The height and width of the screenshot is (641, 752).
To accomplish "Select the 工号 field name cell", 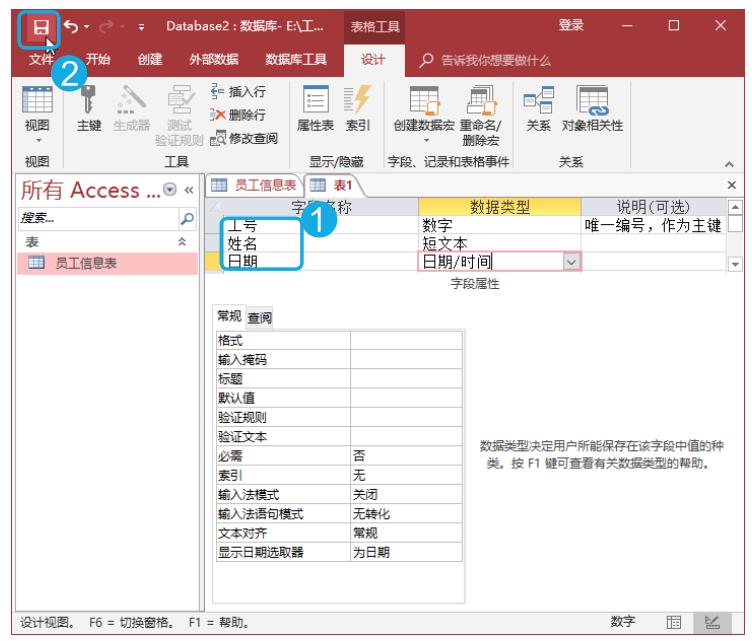I will (320, 225).
